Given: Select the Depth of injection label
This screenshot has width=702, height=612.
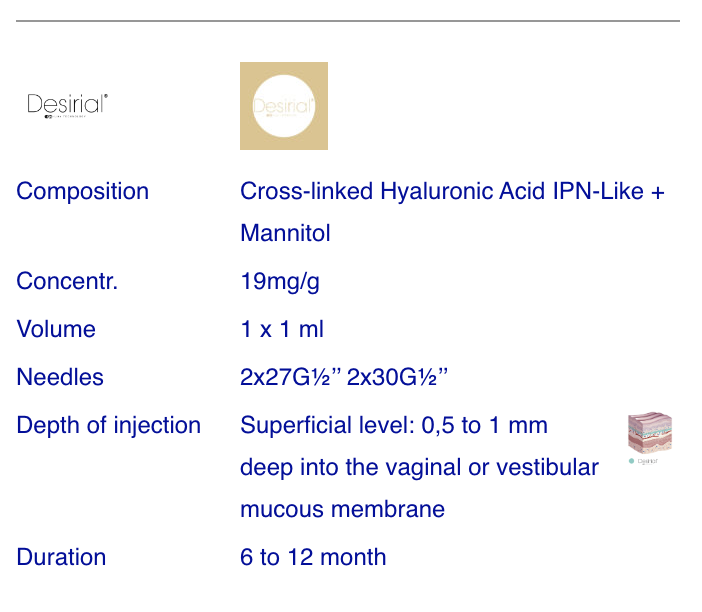Looking at the screenshot, I should pos(108,426).
